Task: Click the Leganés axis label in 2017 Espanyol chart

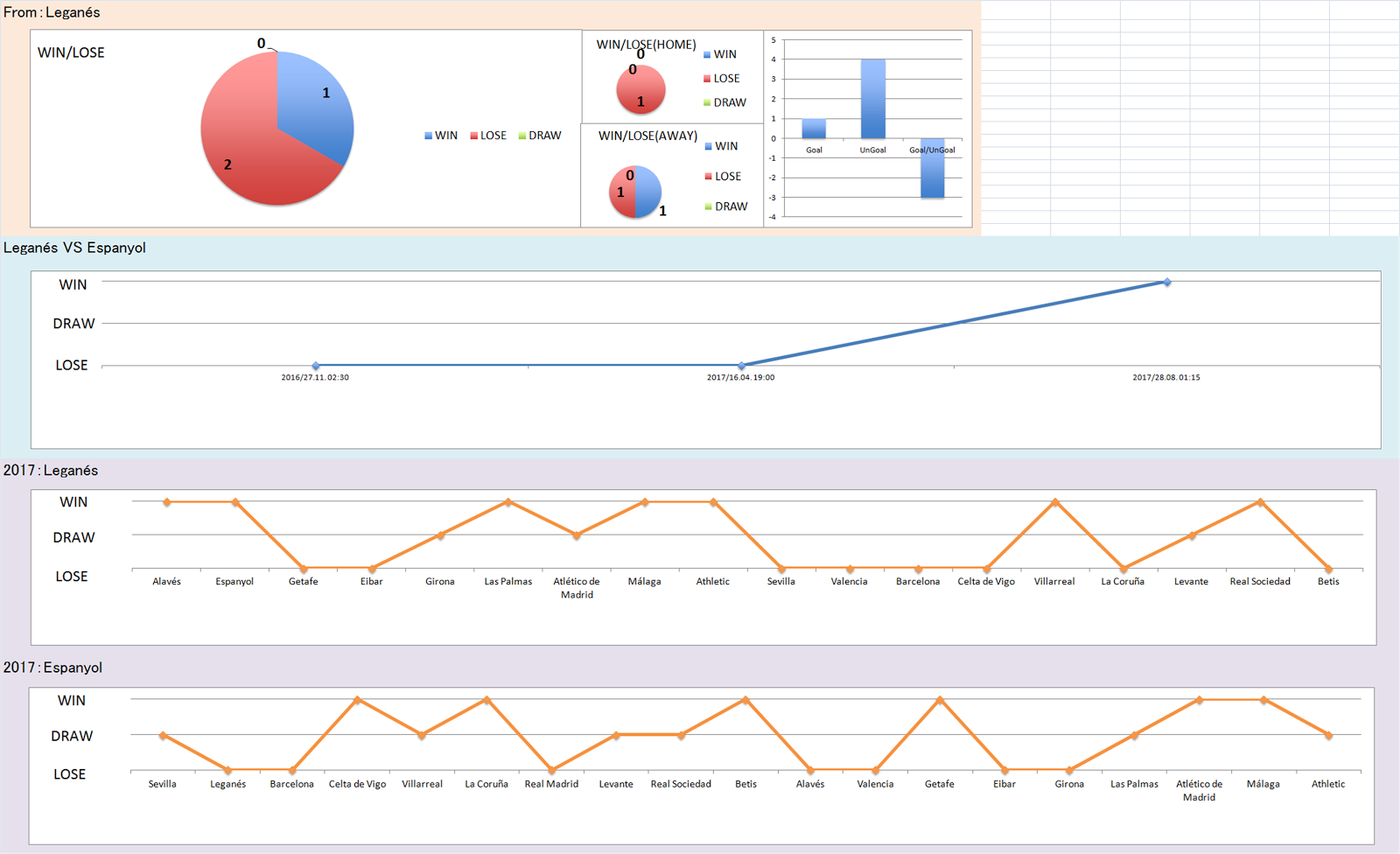Action: point(227,784)
